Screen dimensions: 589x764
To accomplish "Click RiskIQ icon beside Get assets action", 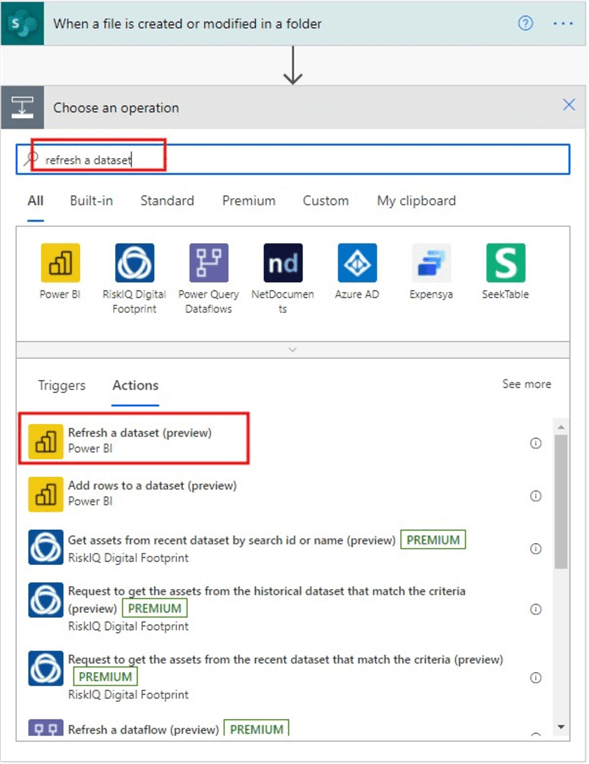I will pos(46,547).
